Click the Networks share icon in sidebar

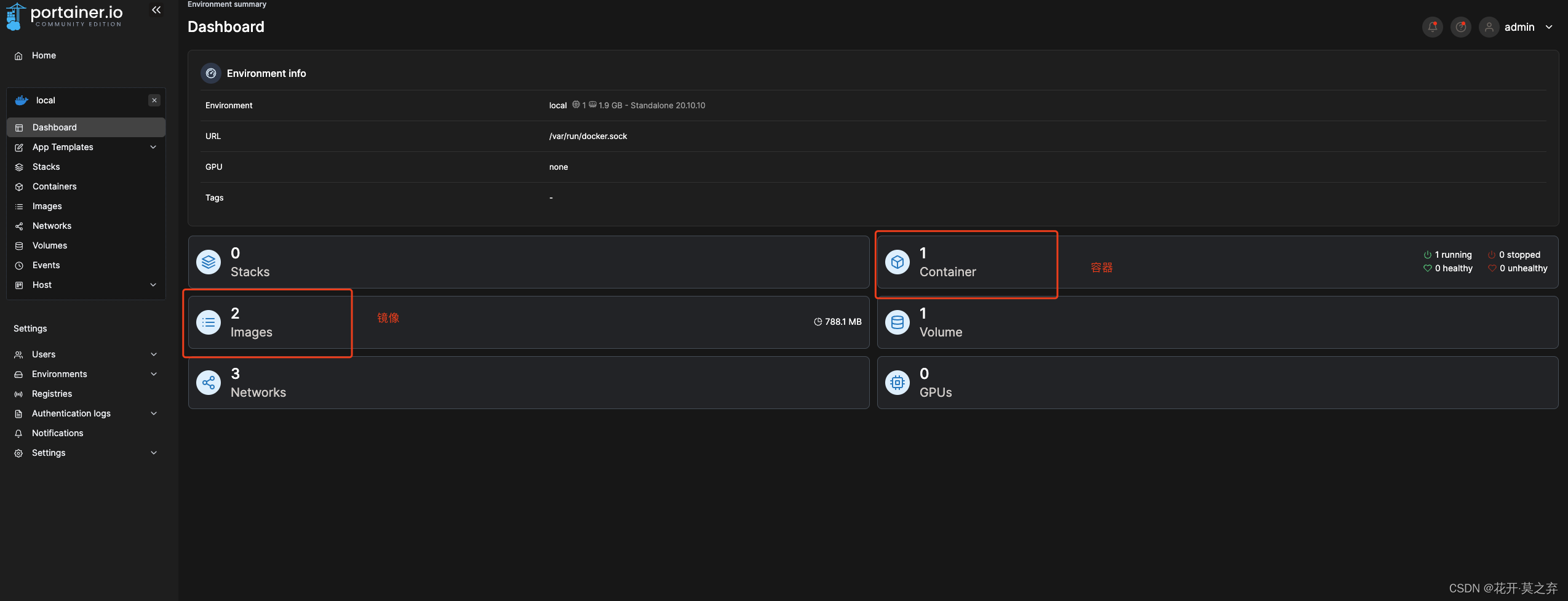[x=19, y=226]
